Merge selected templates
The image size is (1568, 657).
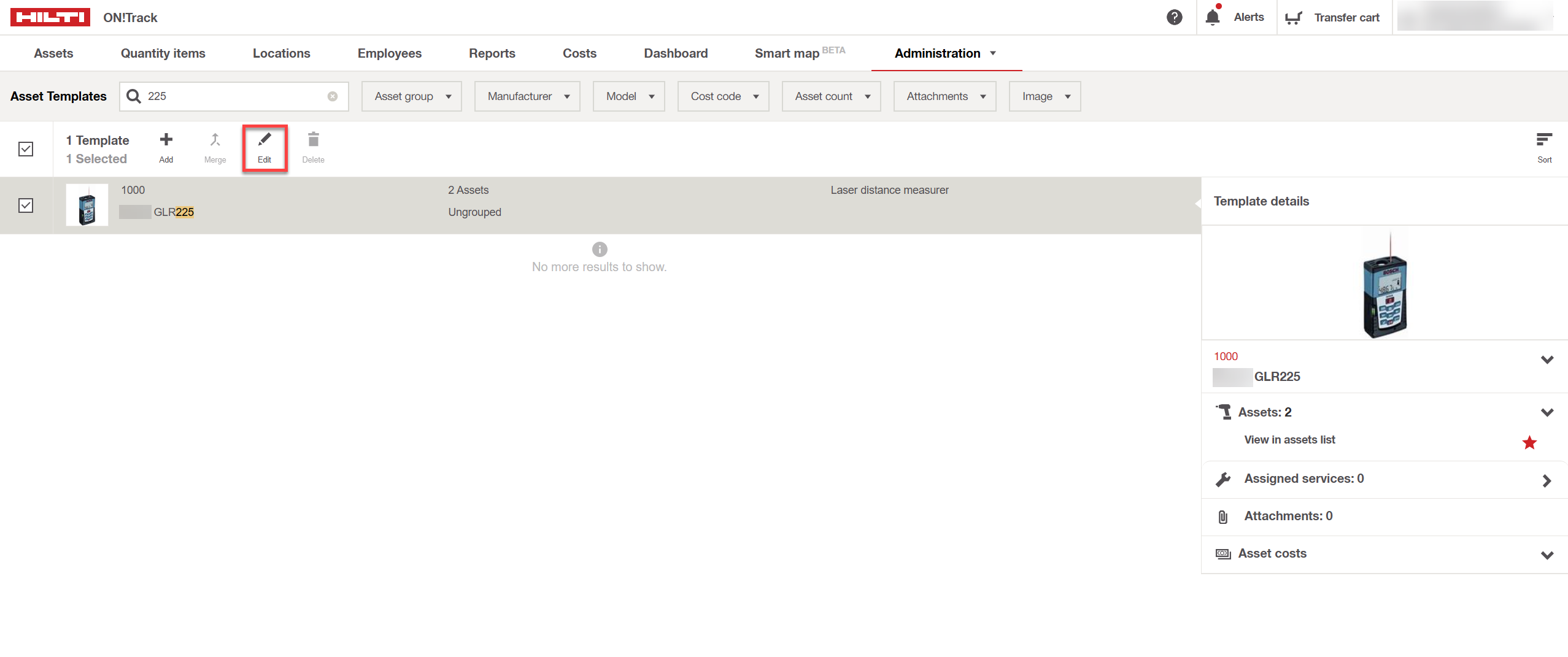215,148
